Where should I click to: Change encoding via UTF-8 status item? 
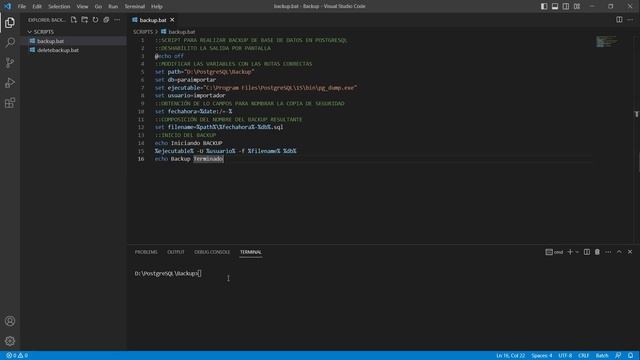pos(565,356)
